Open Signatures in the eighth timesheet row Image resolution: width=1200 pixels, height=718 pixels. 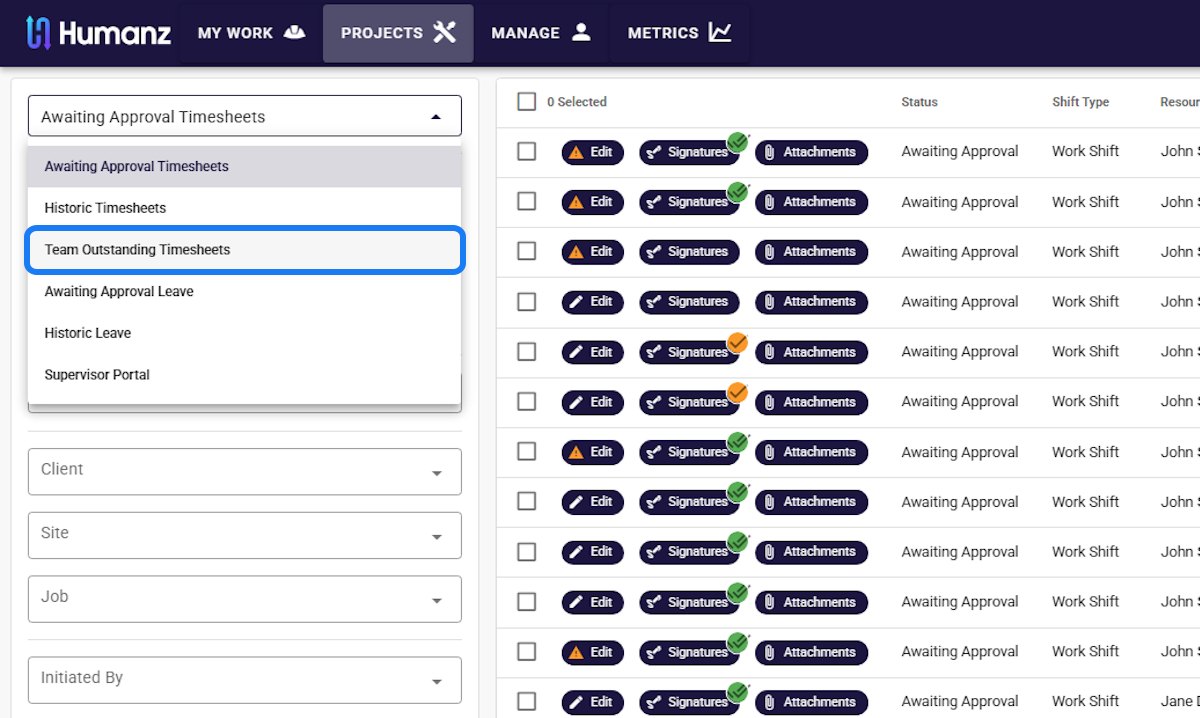689,502
